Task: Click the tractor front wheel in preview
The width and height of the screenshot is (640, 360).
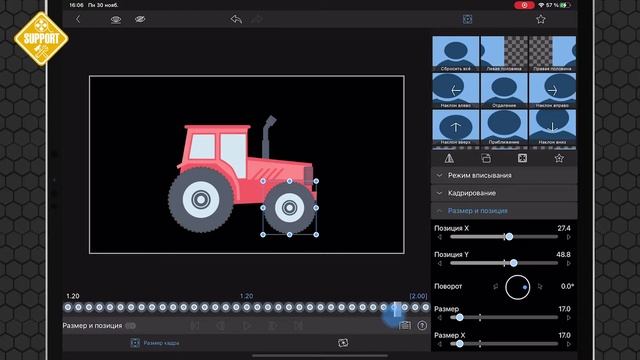Action: 289,208
